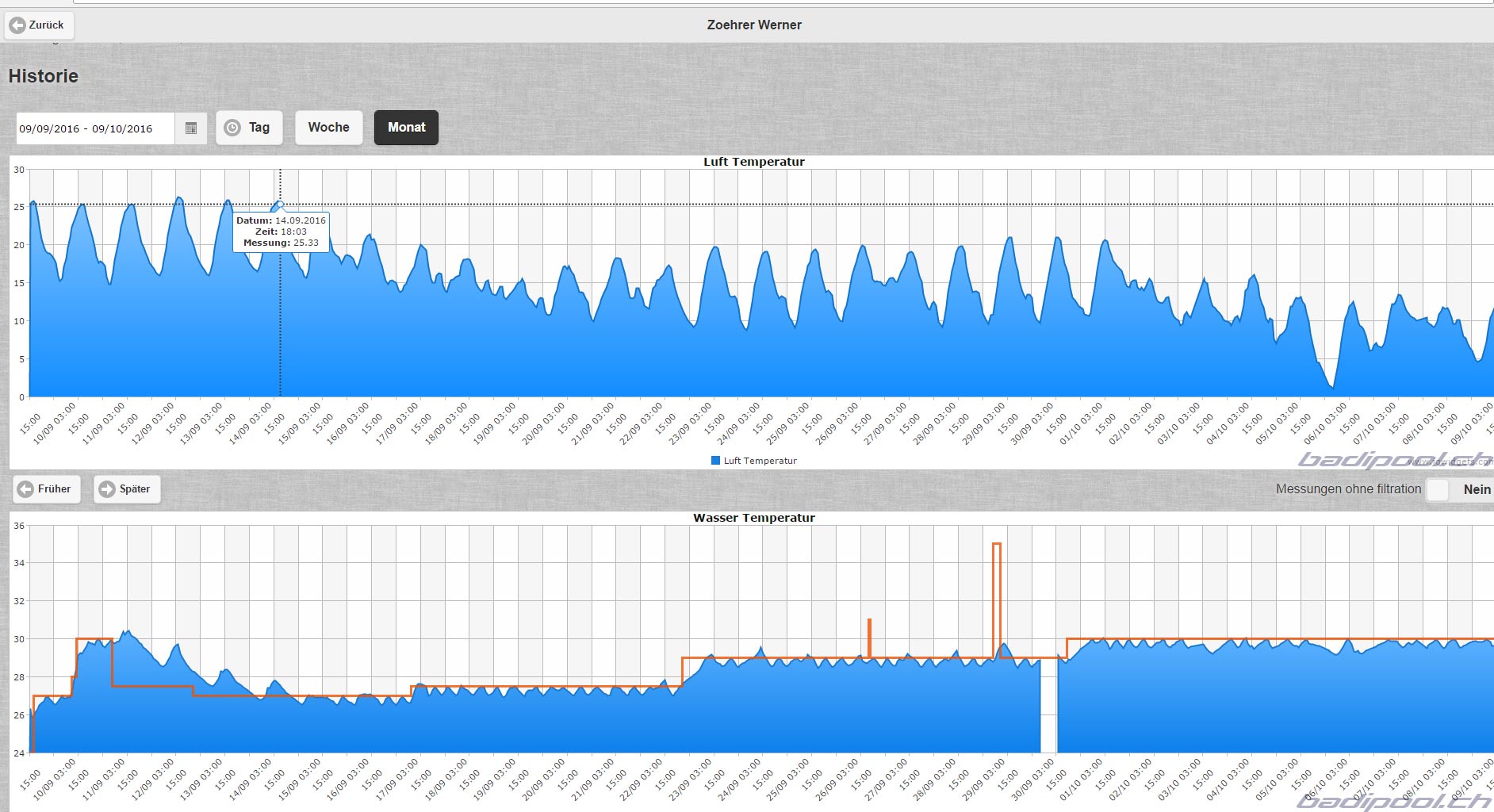This screenshot has width=1494, height=812.
Task: Click the Früher left arrow icon
Action: coord(25,489)
